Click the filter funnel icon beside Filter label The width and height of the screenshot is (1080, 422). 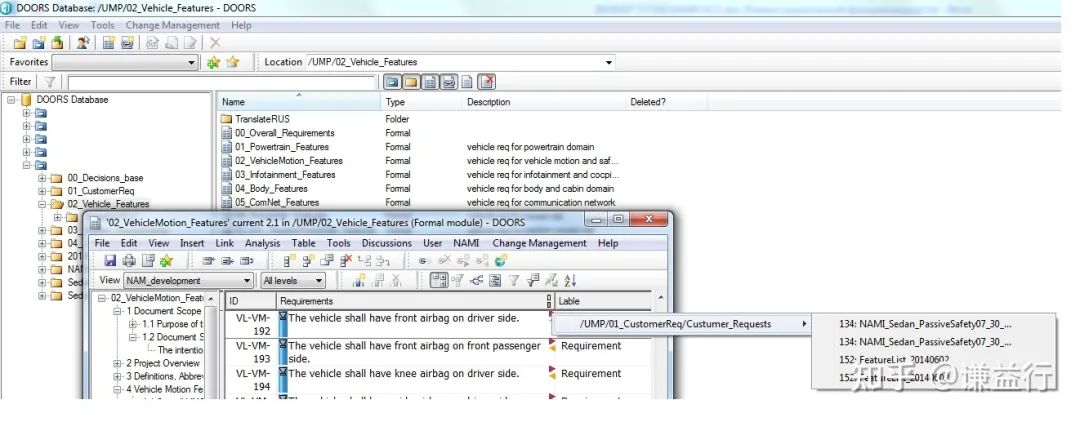(x=50, y=82)
